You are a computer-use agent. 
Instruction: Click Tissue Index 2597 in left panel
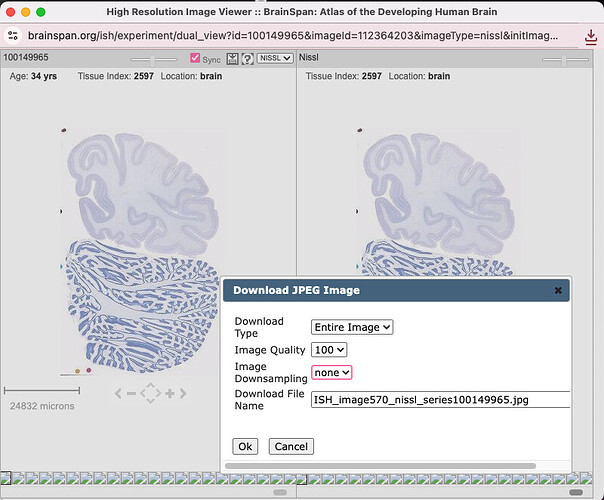pos(116,76)
